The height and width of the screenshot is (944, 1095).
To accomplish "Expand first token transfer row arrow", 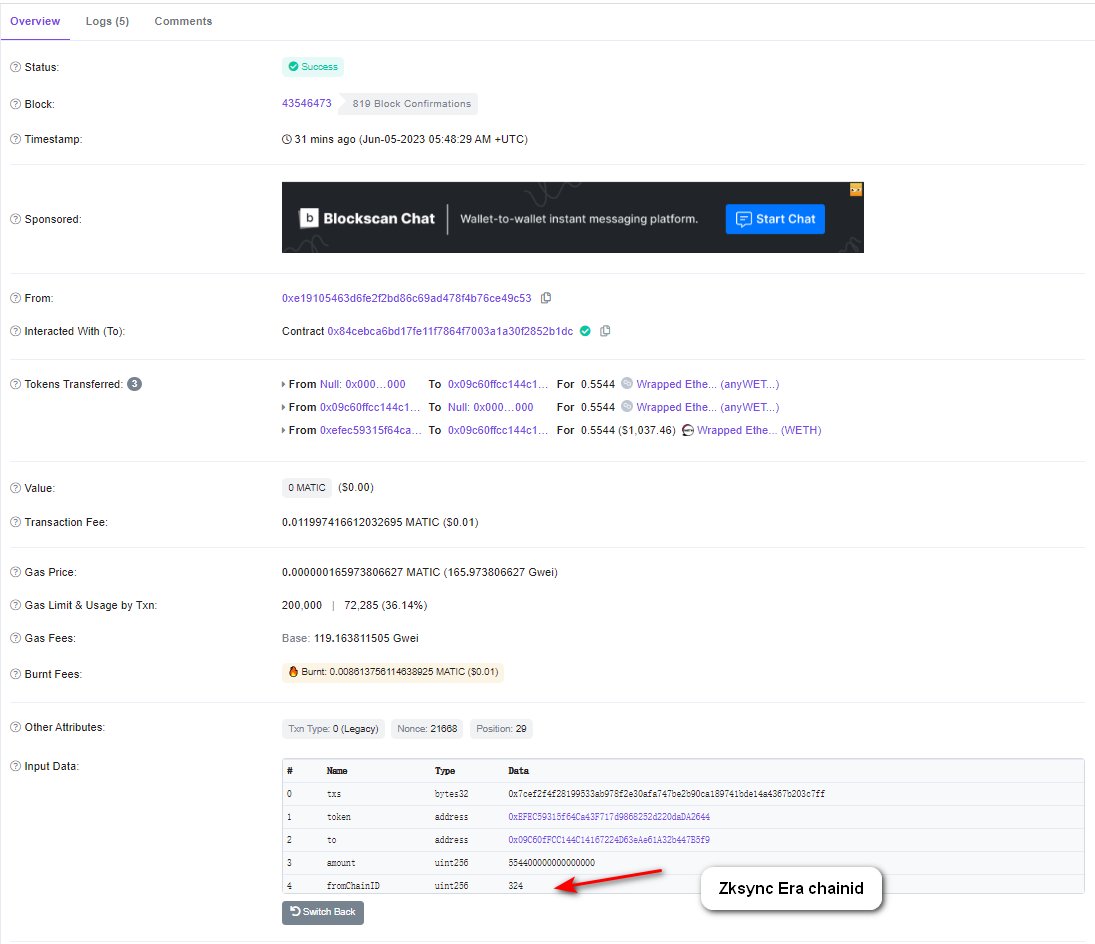I will point(284,384).
